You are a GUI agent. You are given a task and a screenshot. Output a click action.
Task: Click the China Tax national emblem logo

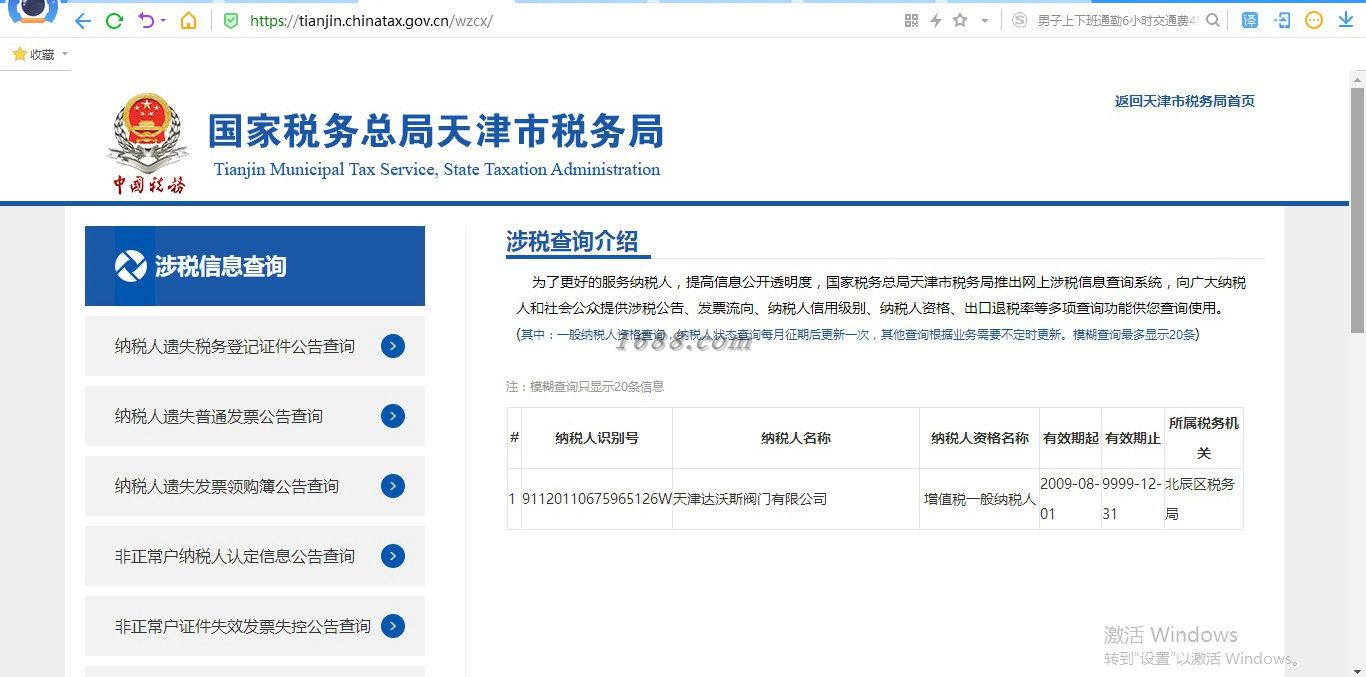(148, 143)
